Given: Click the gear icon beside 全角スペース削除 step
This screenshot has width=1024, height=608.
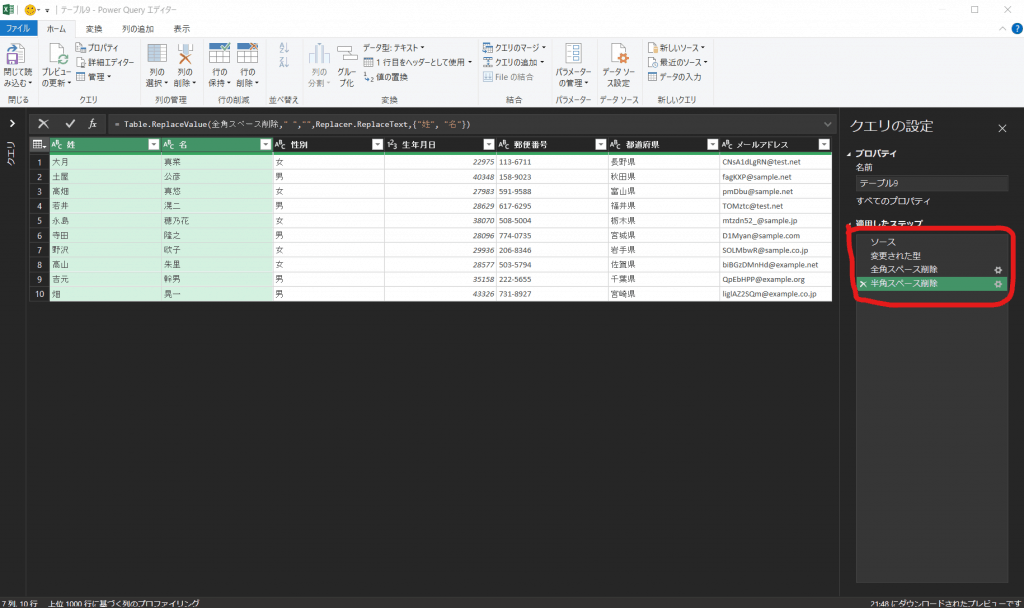Looking at the screenshot, I should [996, 270].
